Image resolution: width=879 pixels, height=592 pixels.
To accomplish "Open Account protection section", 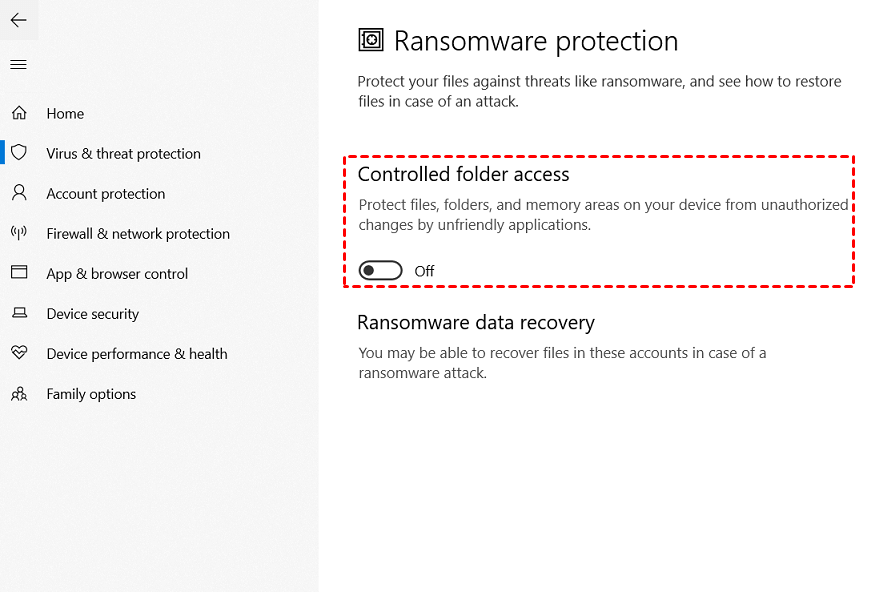I will coord(105,194).
